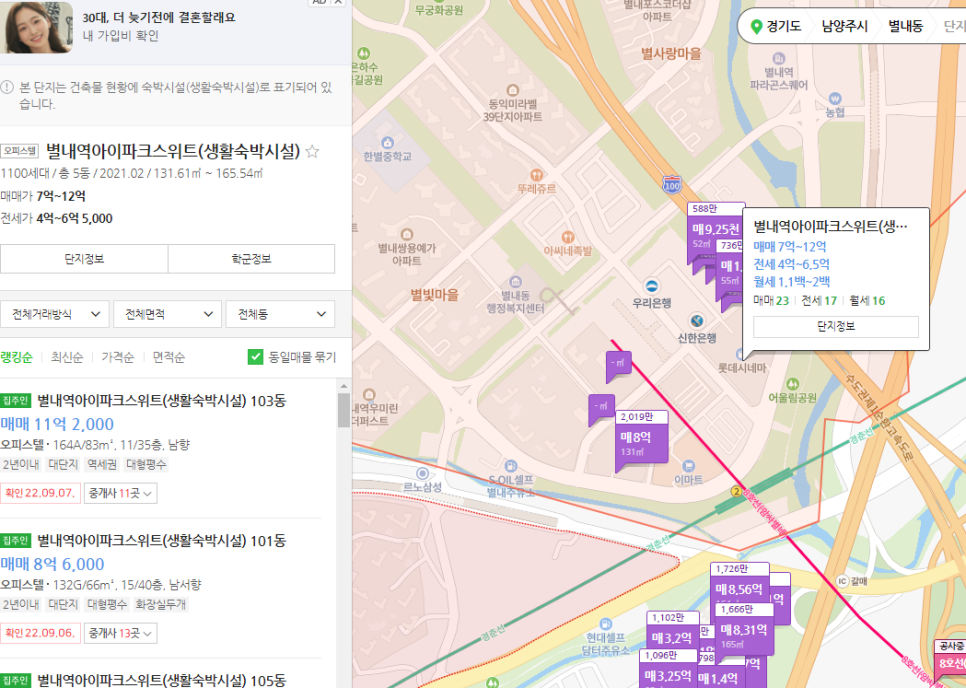Click the listing panel scrollbar thumb

tap(344, 410)
